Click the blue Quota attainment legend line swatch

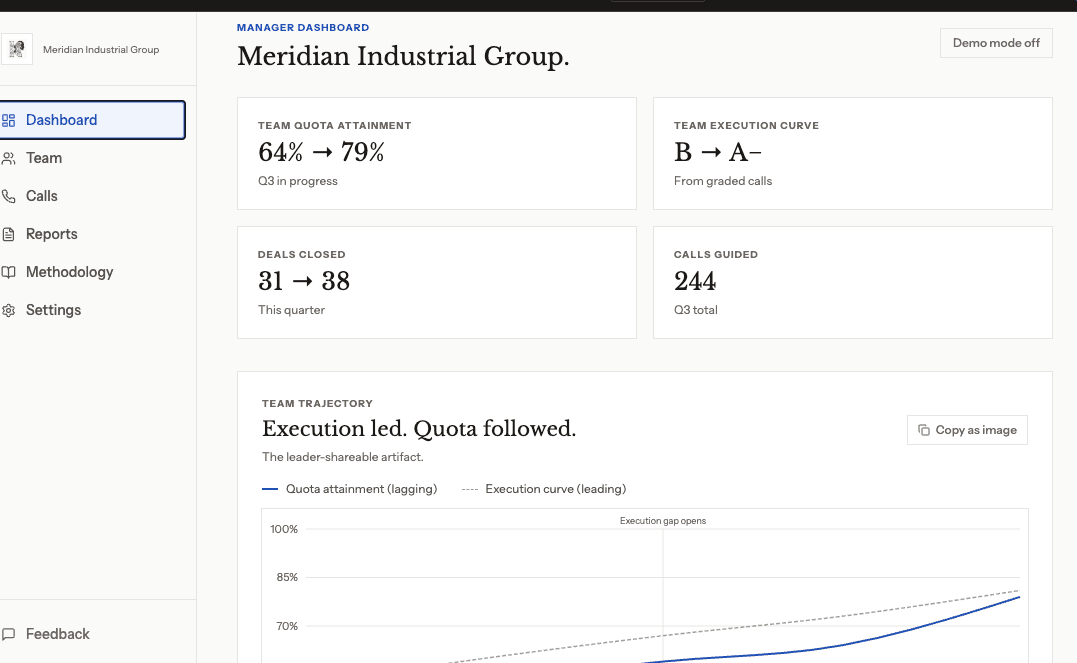tap(270, 489)
